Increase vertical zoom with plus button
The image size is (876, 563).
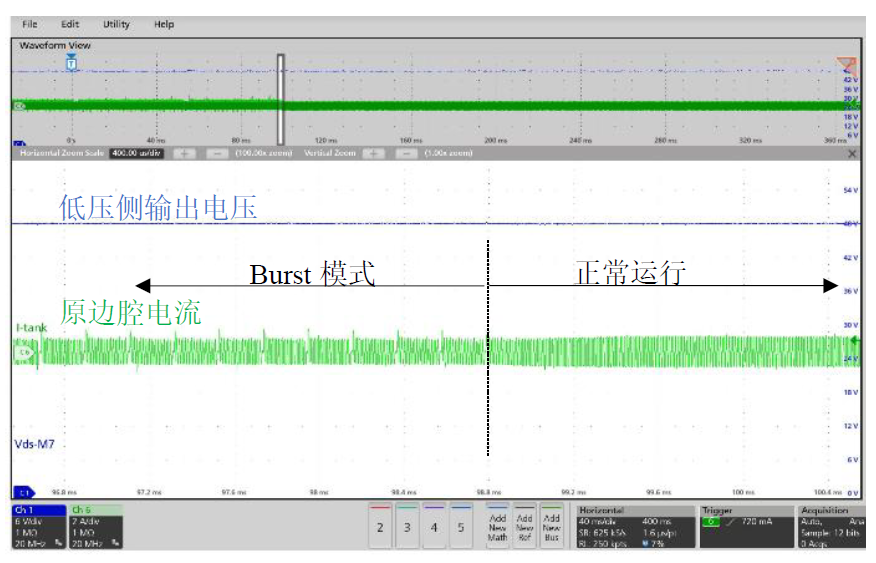(374, 154)
